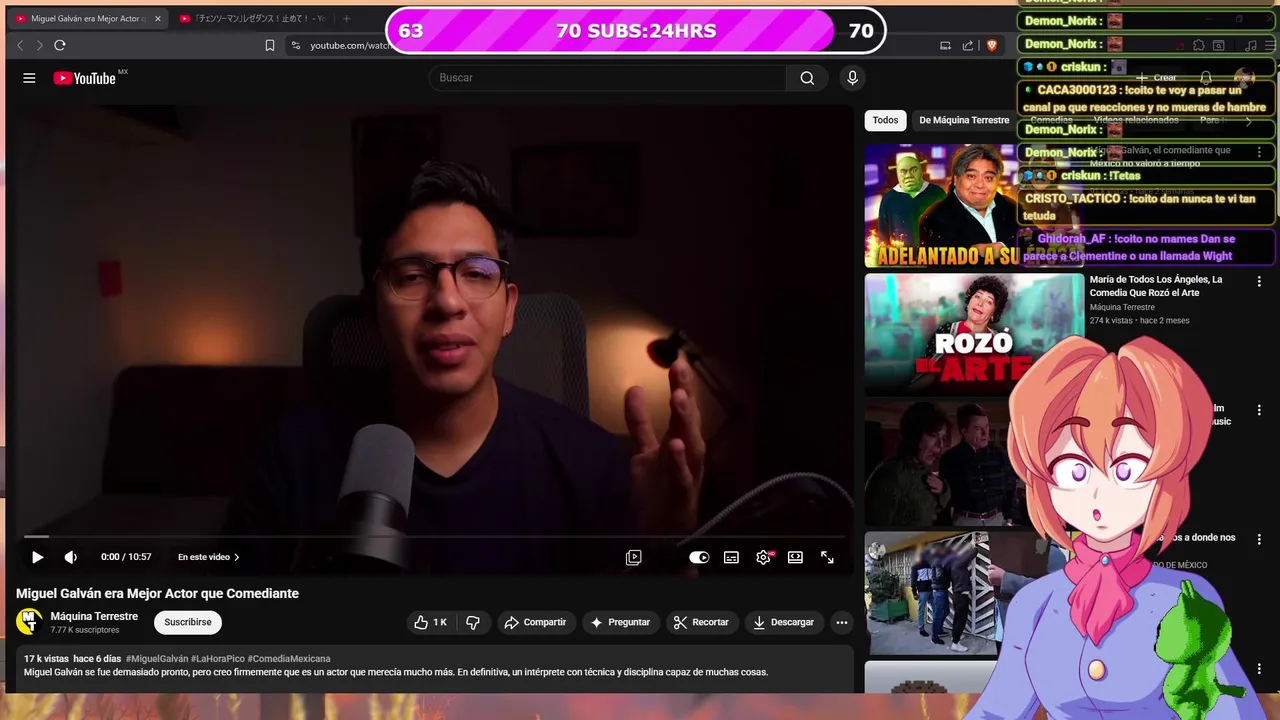Image resolution: width=1280 pixels, height=720 pixels.
Task: Open the #MiguelGalván hashtag
Action: (157, 659)
